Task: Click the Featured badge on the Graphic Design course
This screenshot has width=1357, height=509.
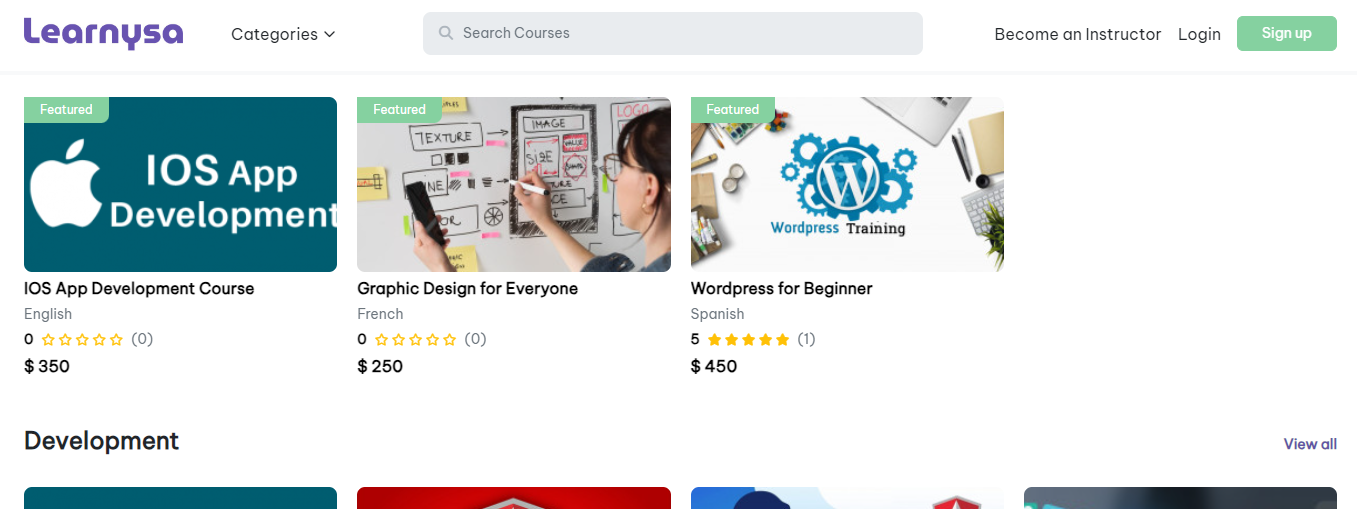Action: [x=399, y=110]
